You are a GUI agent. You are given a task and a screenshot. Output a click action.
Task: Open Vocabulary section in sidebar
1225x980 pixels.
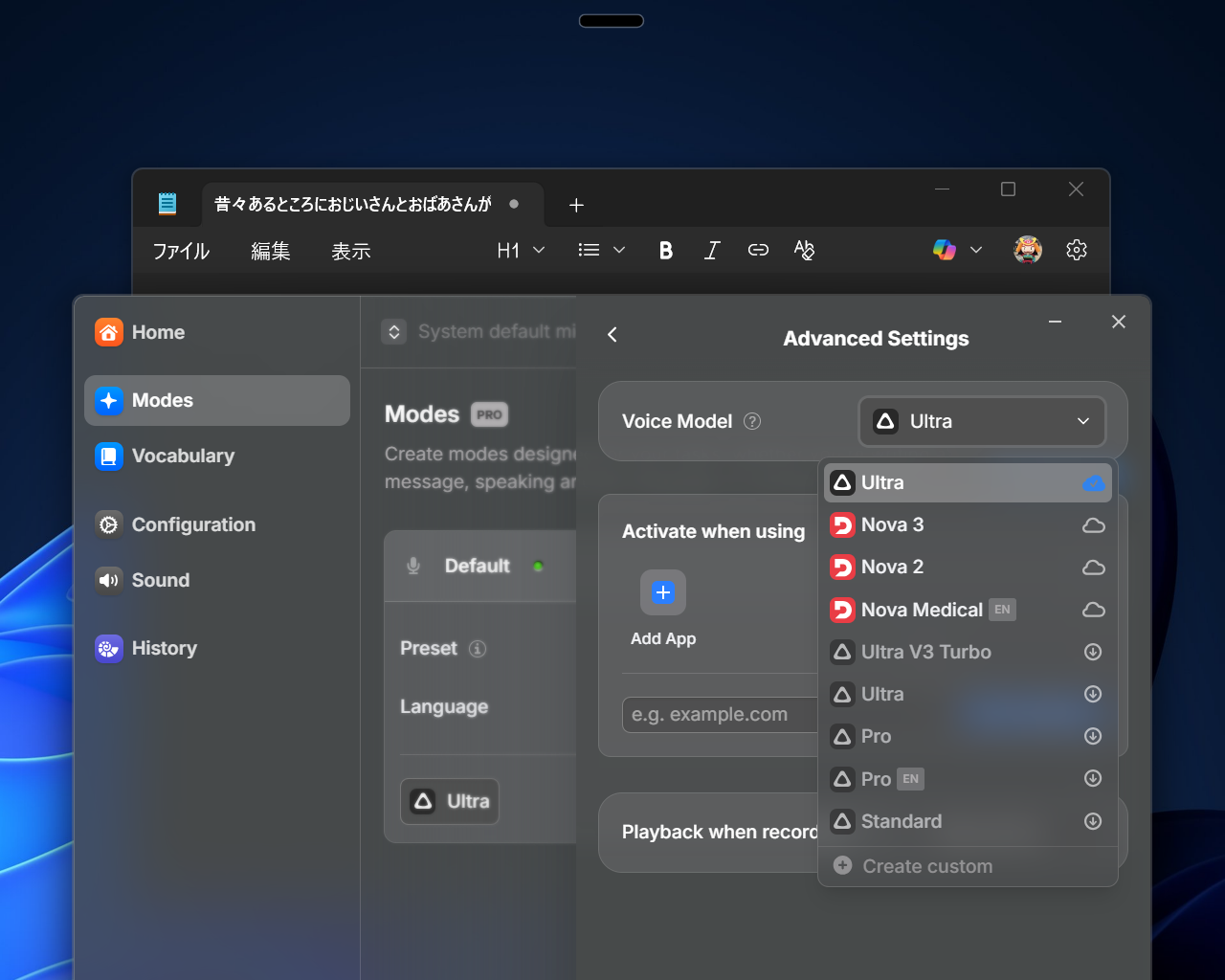(216, 456)
